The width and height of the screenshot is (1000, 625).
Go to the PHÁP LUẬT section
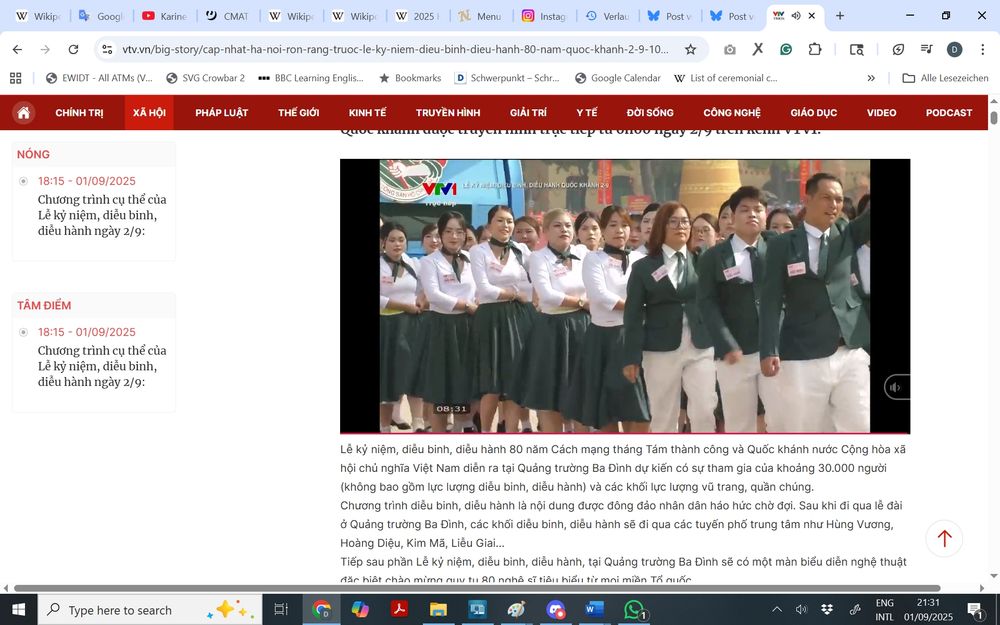pyautogui.click(x=221, y=113)
